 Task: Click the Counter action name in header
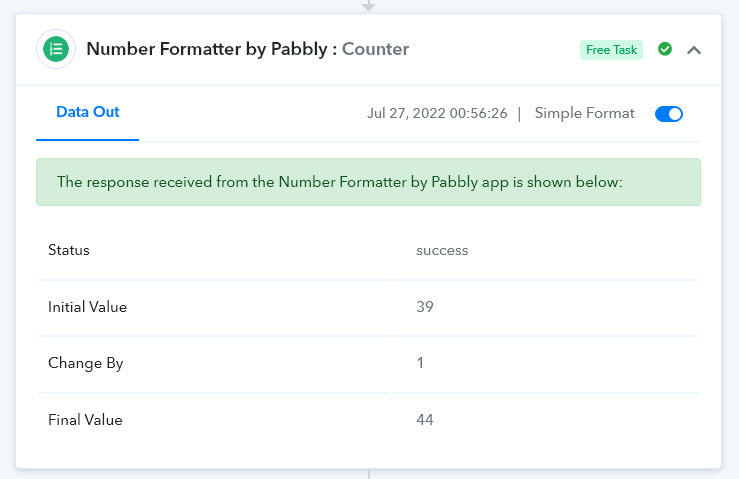coord(375,49)
